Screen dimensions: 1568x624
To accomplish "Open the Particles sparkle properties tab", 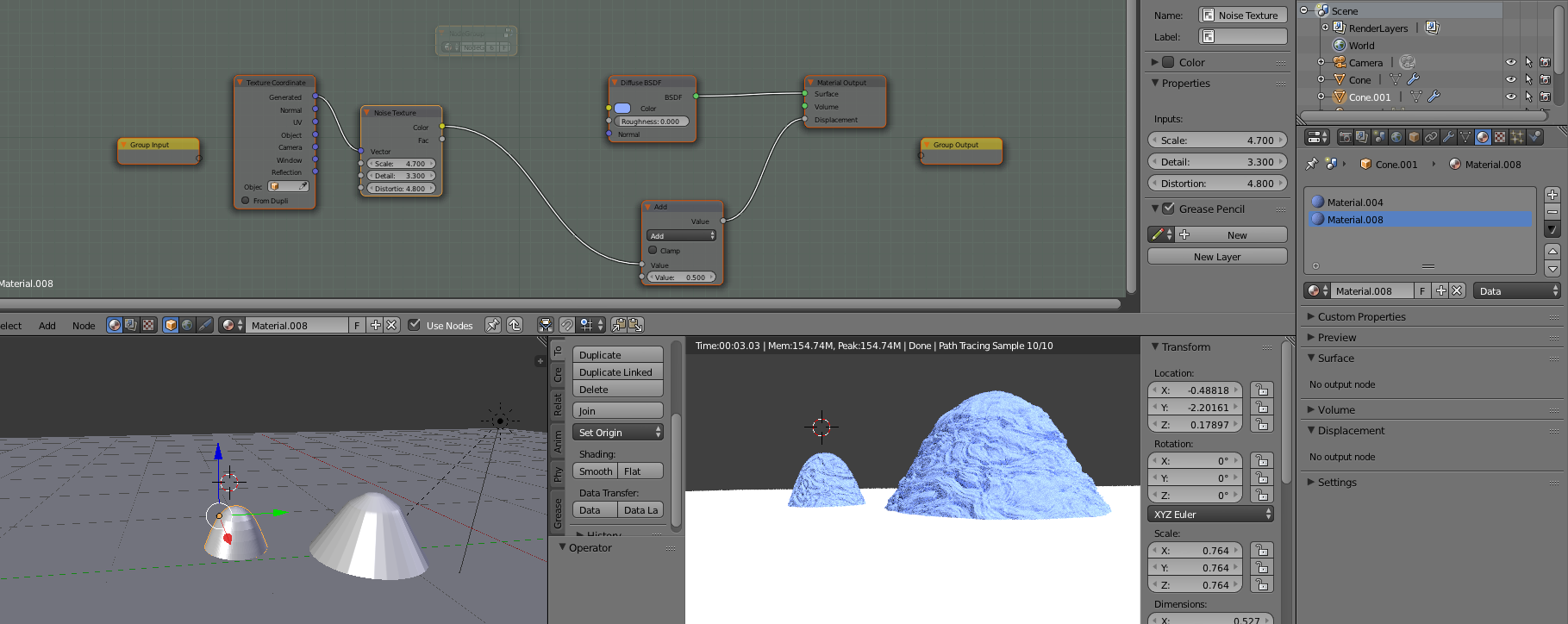I will pos(1517,137).
